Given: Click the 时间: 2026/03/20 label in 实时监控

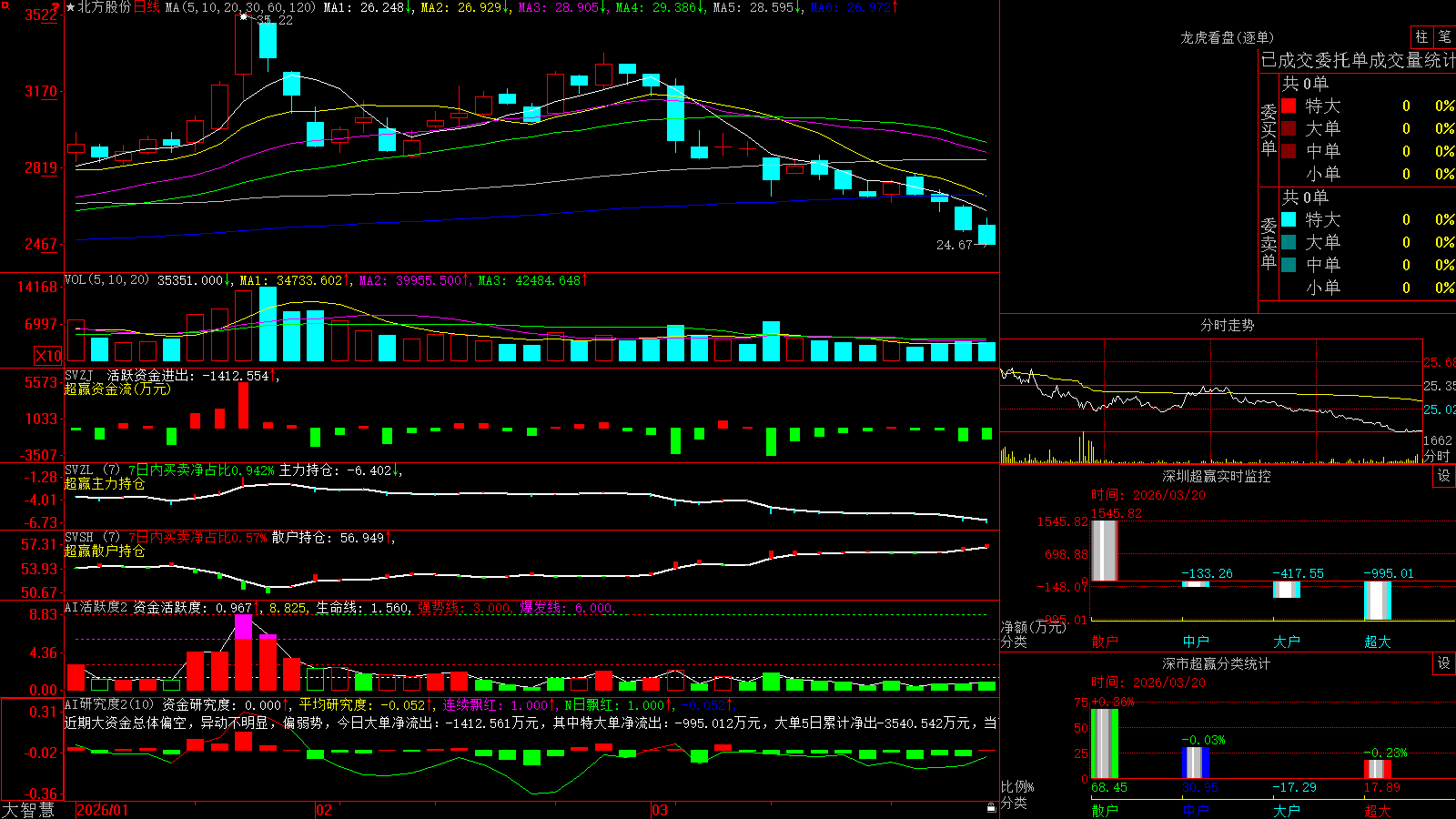Looking at the screenshot, I should 1148,495.
